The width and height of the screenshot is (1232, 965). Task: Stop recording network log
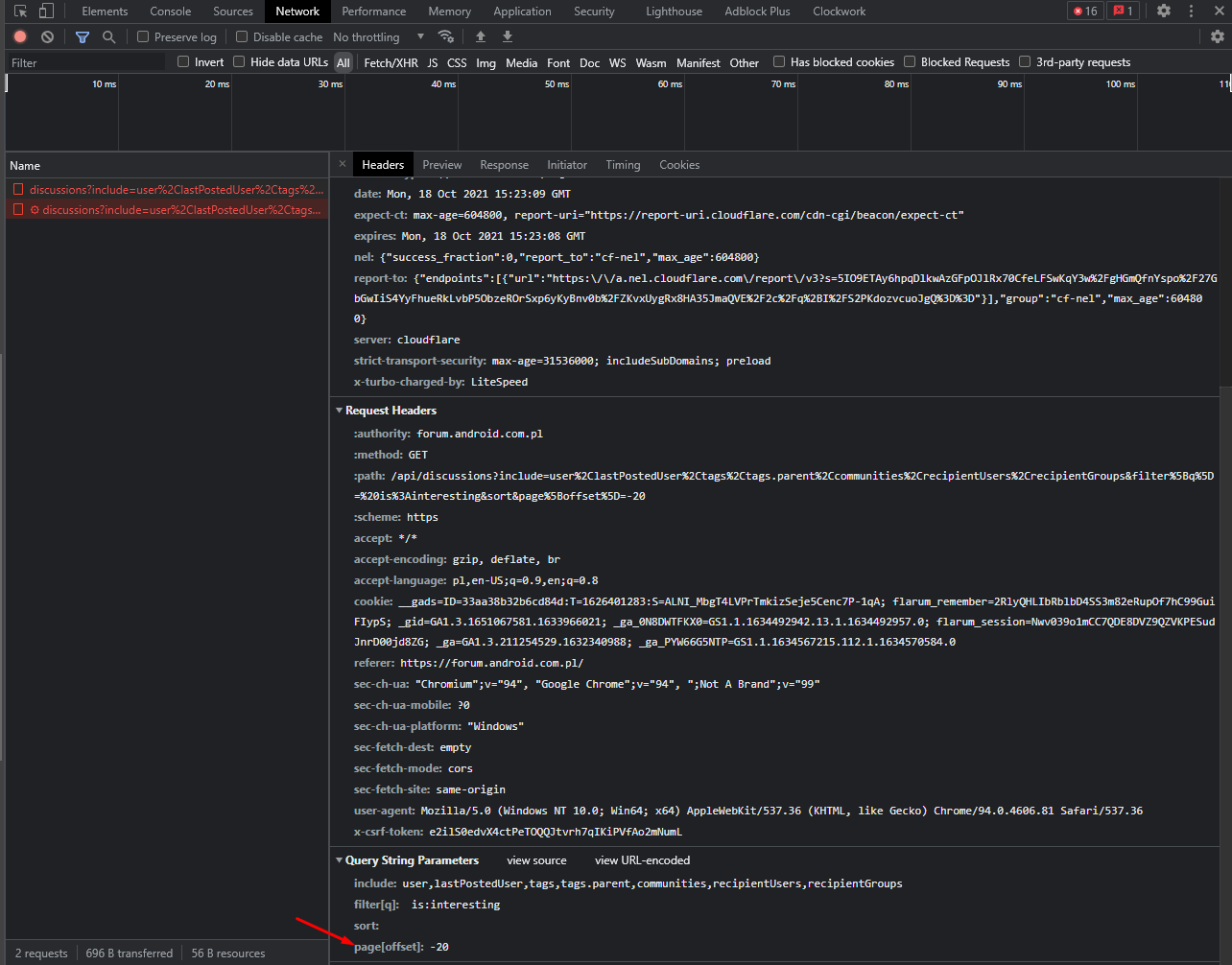pyautogui.click(x=19, y=36)
